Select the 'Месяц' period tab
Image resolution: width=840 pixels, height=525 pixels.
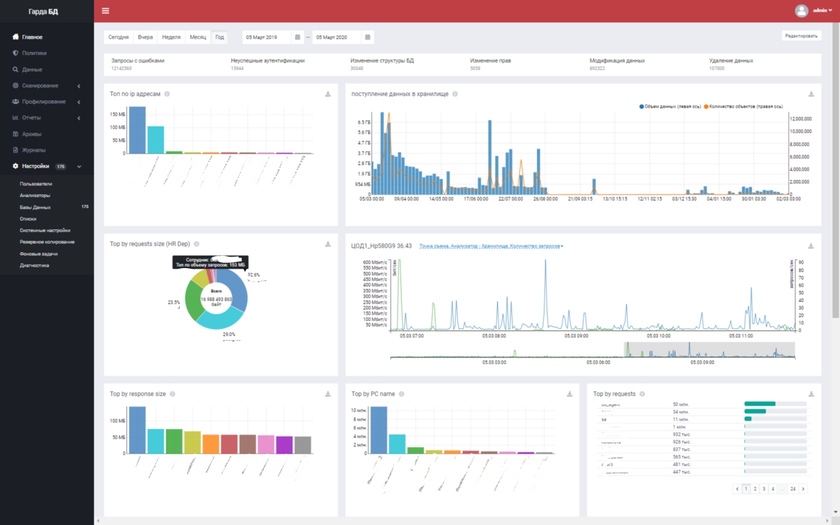coord(198,37)
